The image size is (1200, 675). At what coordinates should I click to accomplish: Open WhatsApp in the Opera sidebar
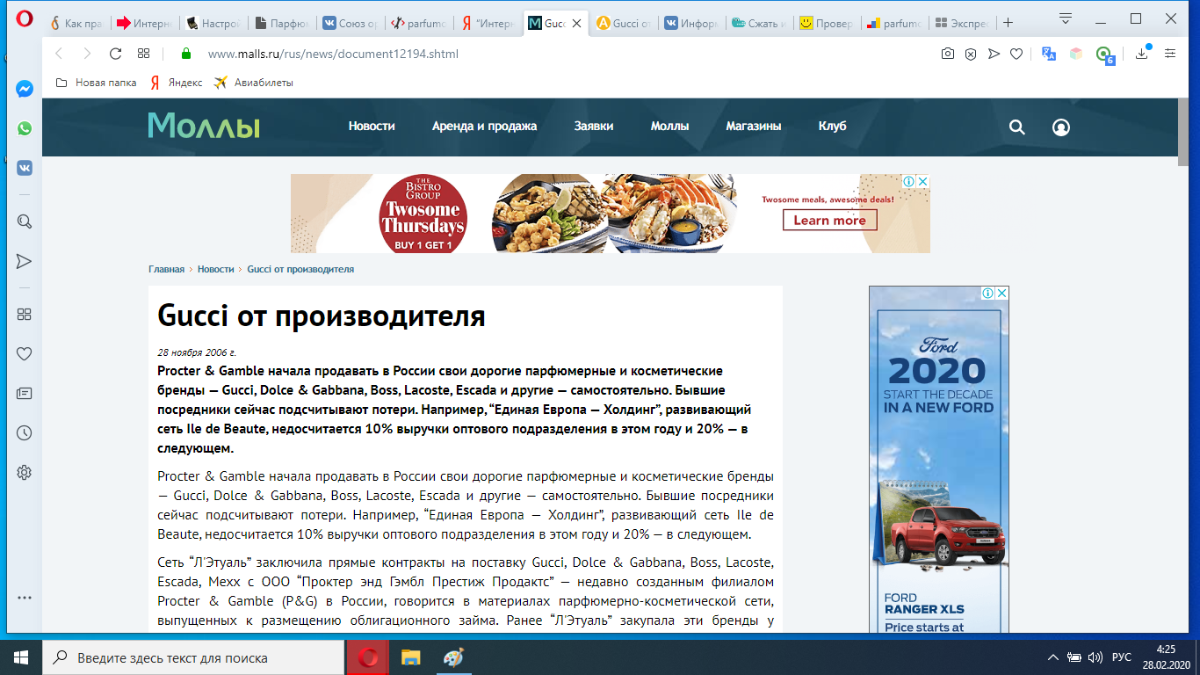(24, 128)
